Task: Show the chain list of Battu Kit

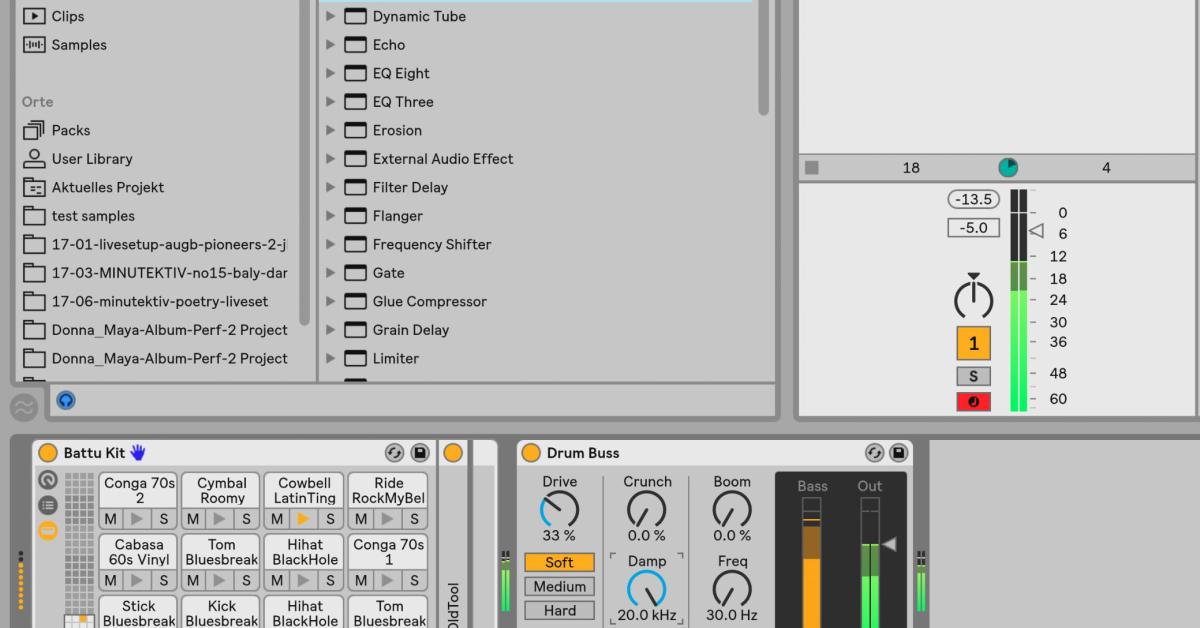Action: pyautogui.click(x=47, y=506)
